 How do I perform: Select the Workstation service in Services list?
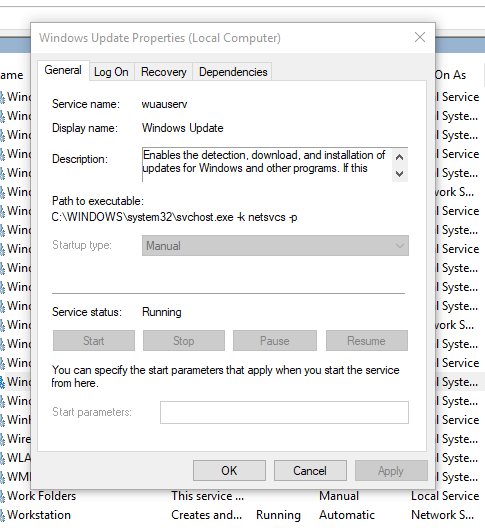pos(242,515)
